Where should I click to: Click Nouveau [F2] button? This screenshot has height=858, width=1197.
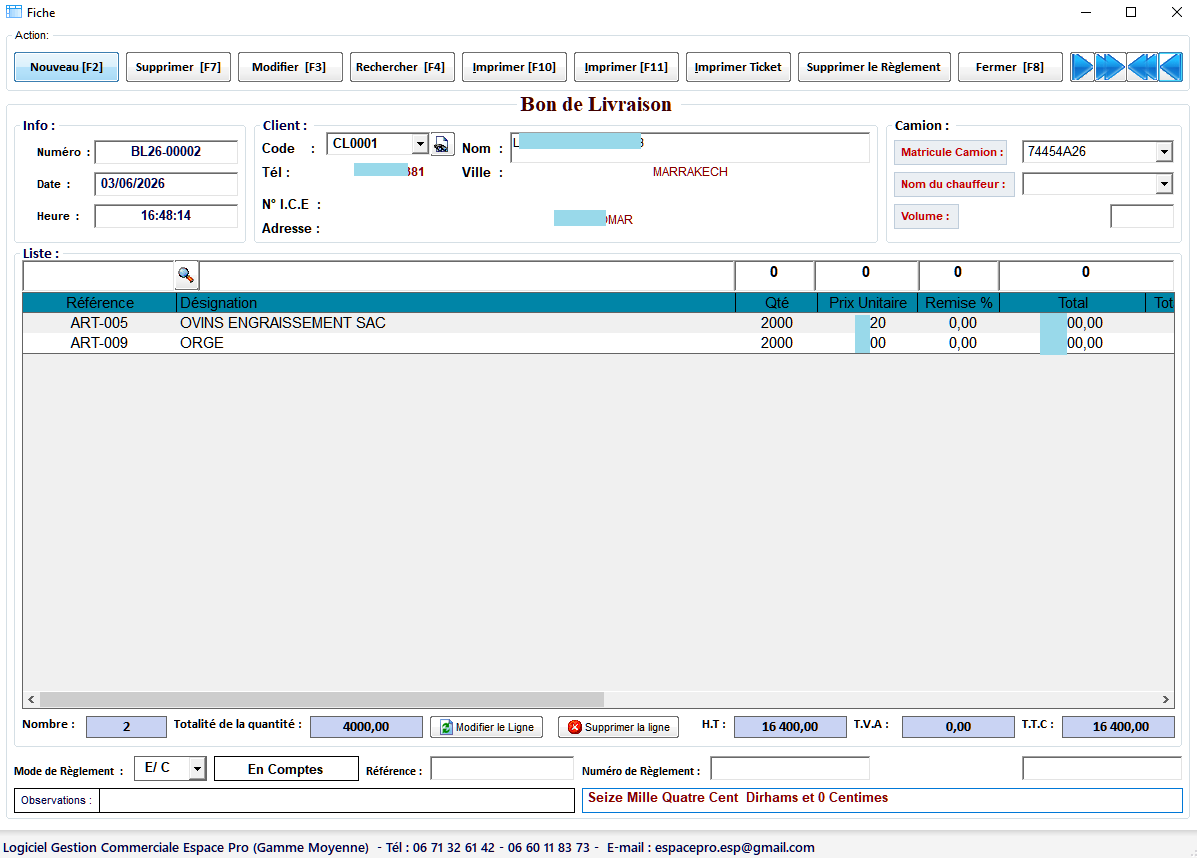point(66,67)
